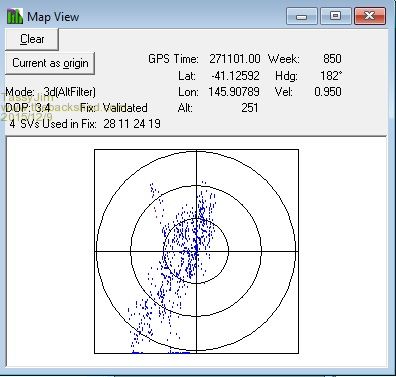The image size is (396, 377).
Task: Set Current as origin button
Action: pyautogui.click(x=50, y=63)
